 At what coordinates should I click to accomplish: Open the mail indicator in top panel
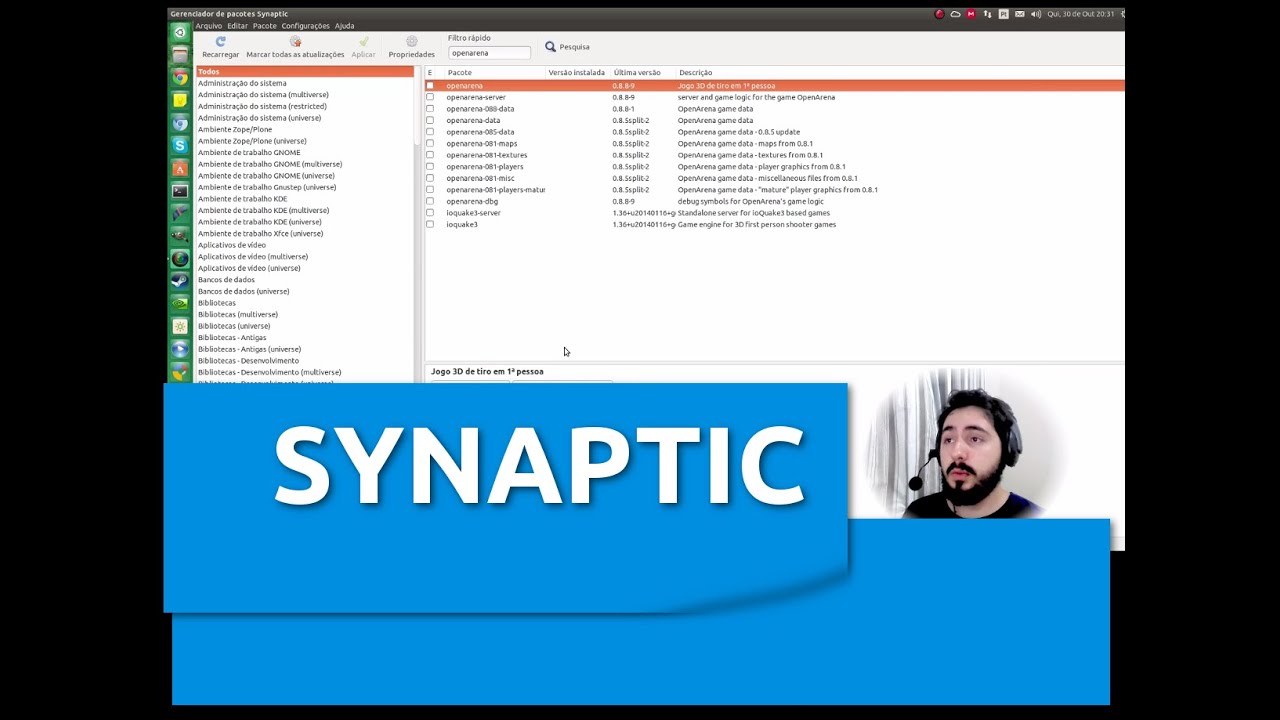[x=1019, y=14]
